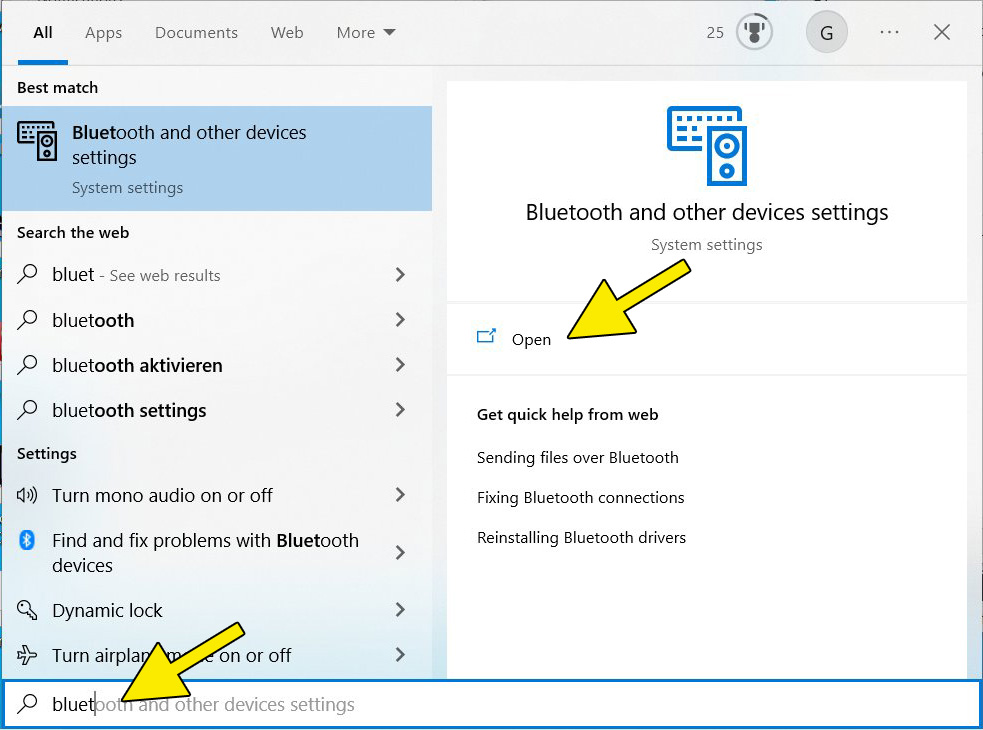Viewport: 983px width, 730px height.
Task: Expand the More filter dropdown
Action: [366, 33]
